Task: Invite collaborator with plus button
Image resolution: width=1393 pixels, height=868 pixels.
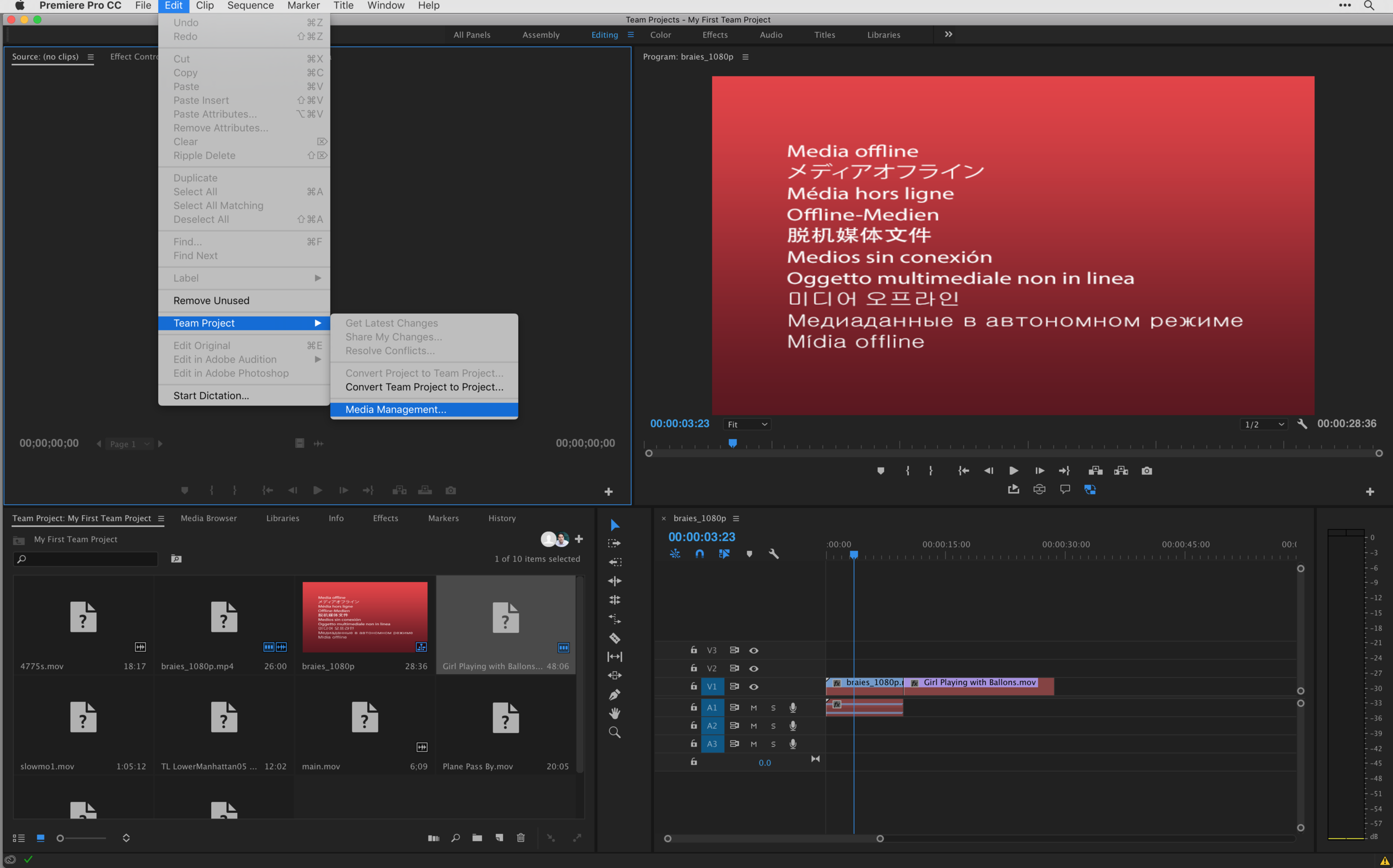Action: coord(579,539)
